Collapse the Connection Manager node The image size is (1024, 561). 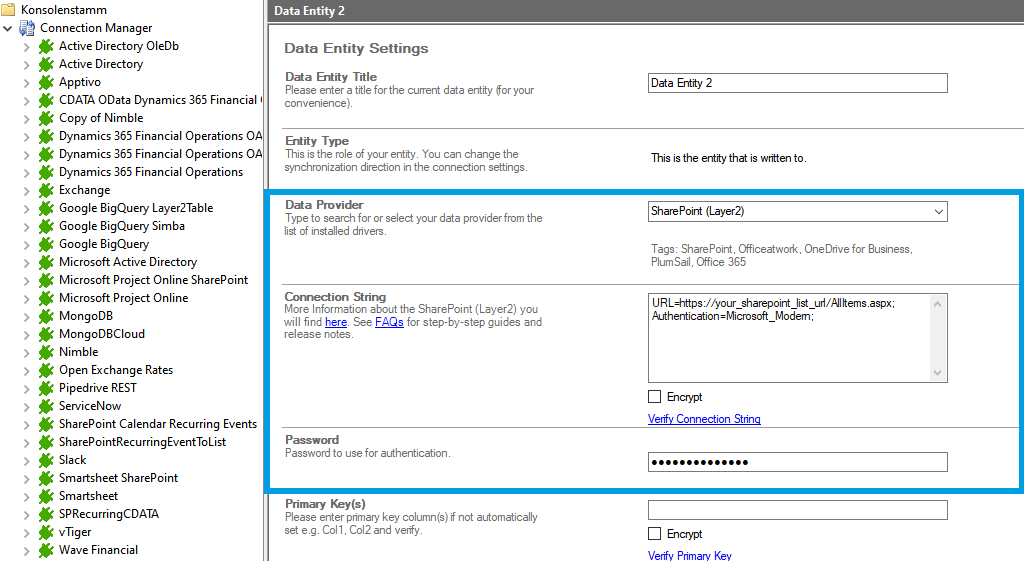(x=8, y=29)
